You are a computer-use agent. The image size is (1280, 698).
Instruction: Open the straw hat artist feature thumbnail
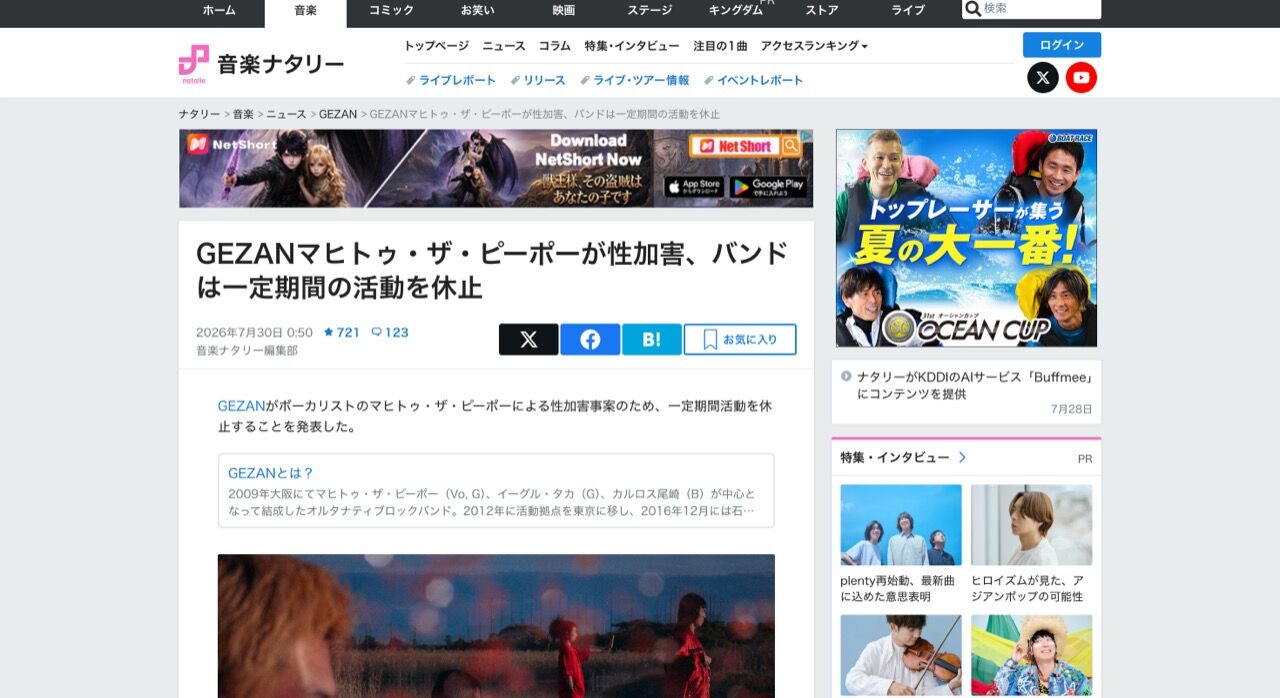(x=1031, y=655)
